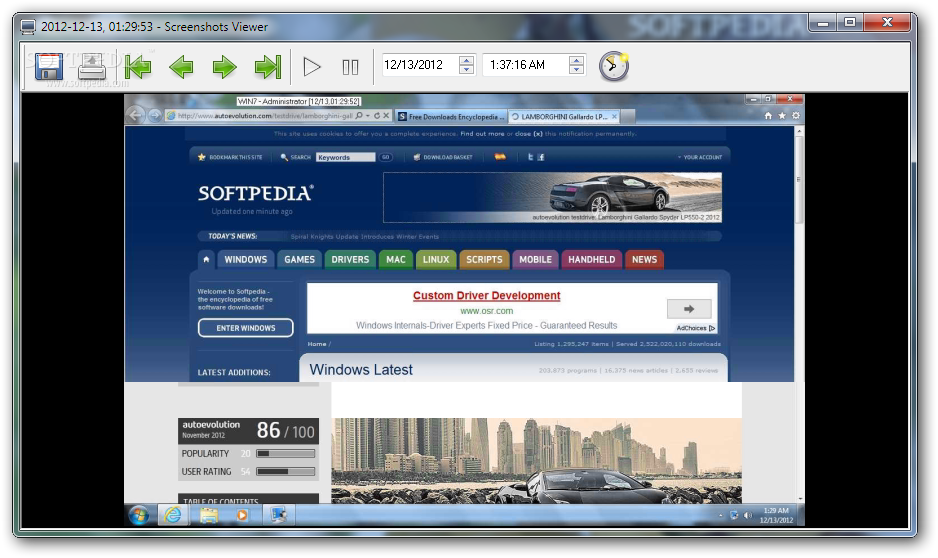
Task: Open the GAMES category tab
Action: (299, 260)
